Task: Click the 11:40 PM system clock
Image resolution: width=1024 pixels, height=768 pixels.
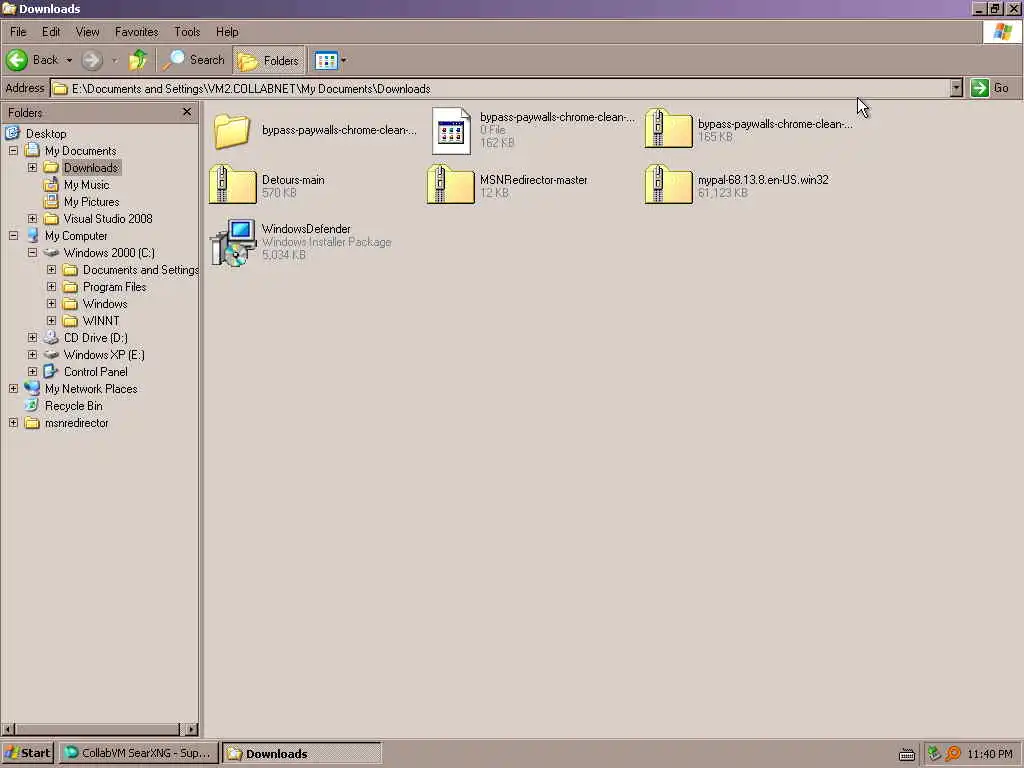Action: 990,754
